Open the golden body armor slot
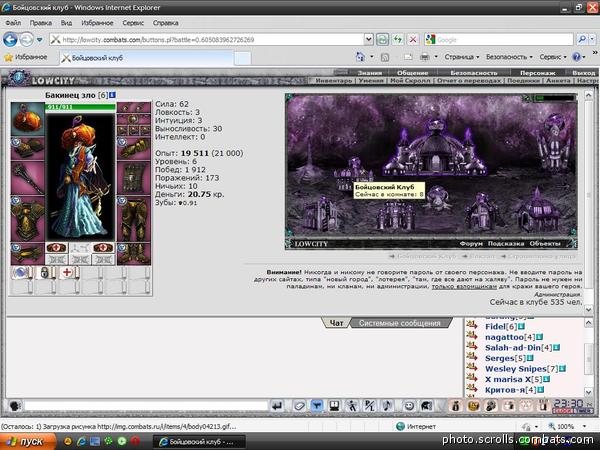The image size is (600, 450). click(28, 218)
